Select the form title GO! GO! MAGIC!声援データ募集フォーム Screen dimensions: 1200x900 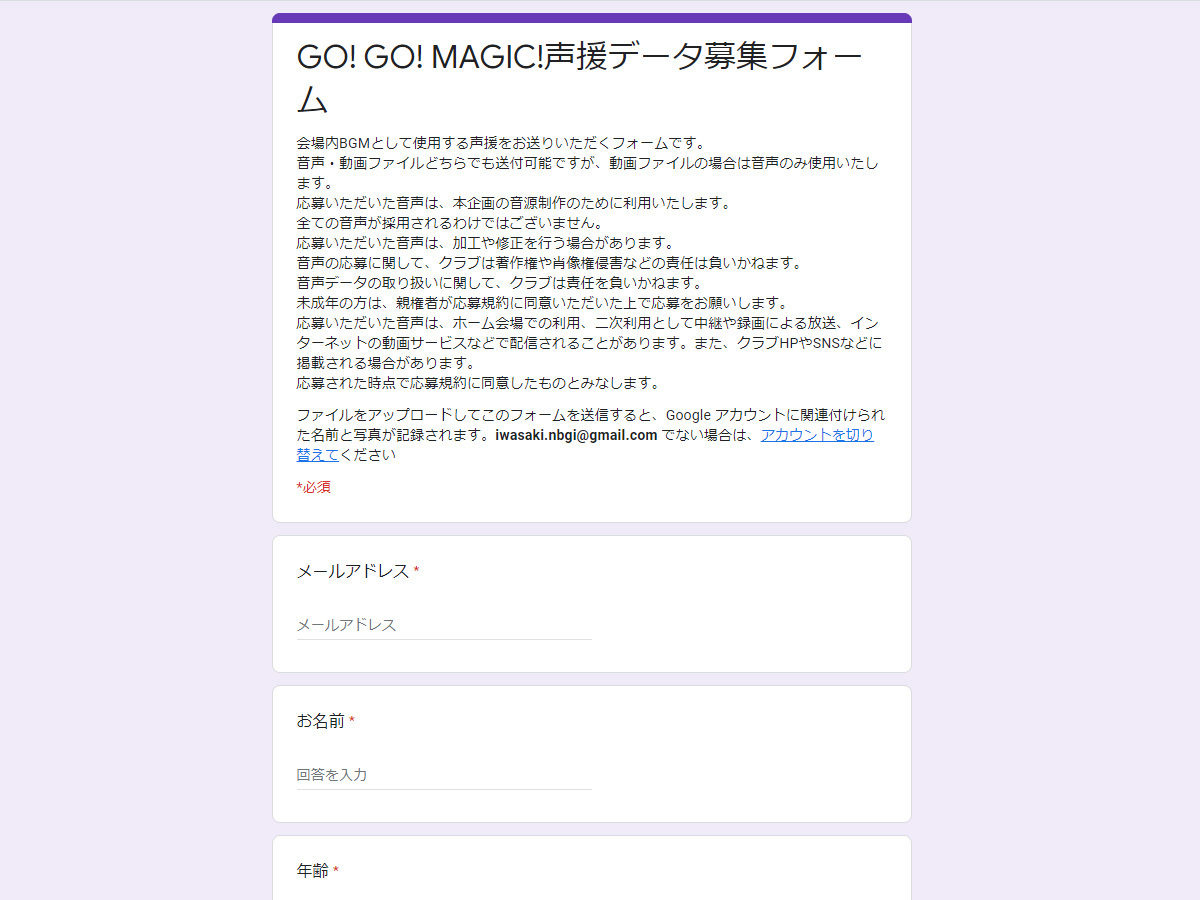coord(580,77)
